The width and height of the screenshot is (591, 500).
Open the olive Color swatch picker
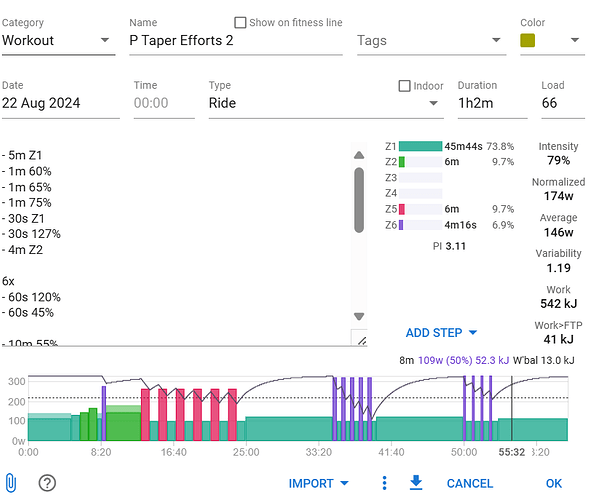click(x=527, y=40)
